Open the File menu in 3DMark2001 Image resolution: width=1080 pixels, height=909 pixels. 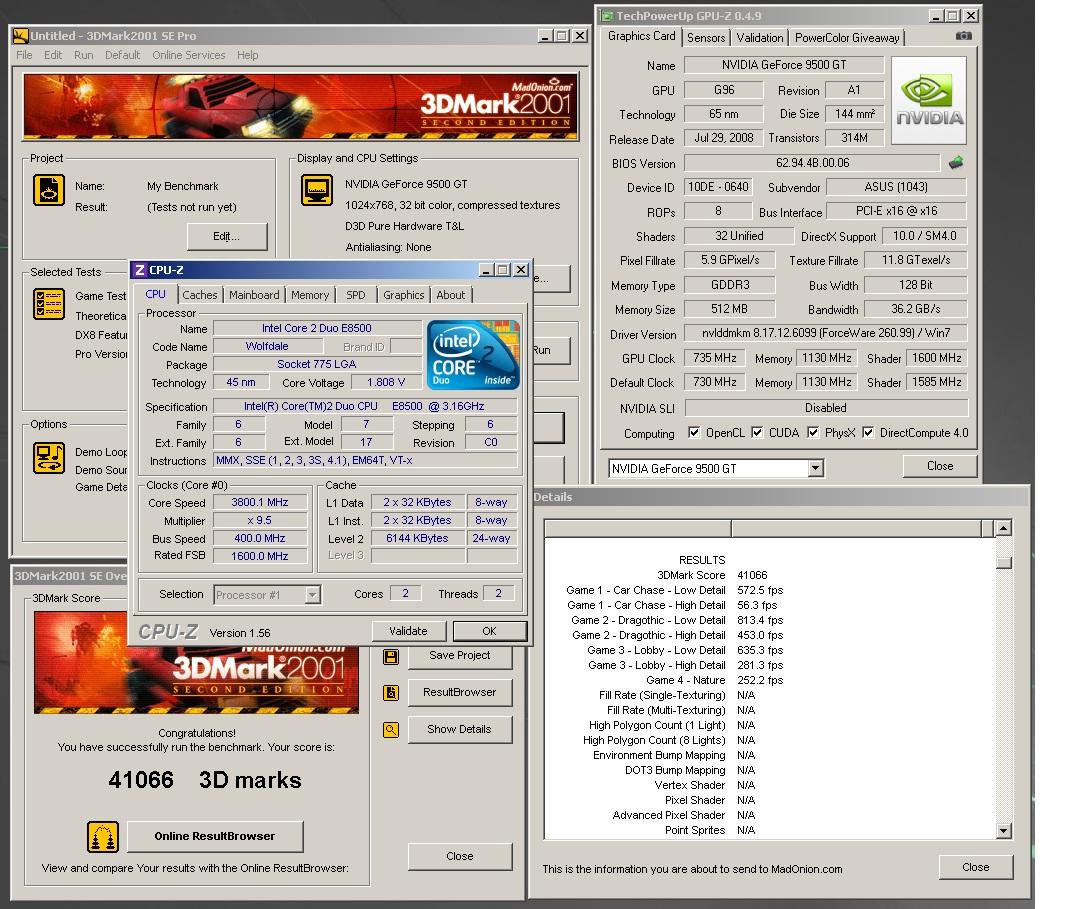24,55
